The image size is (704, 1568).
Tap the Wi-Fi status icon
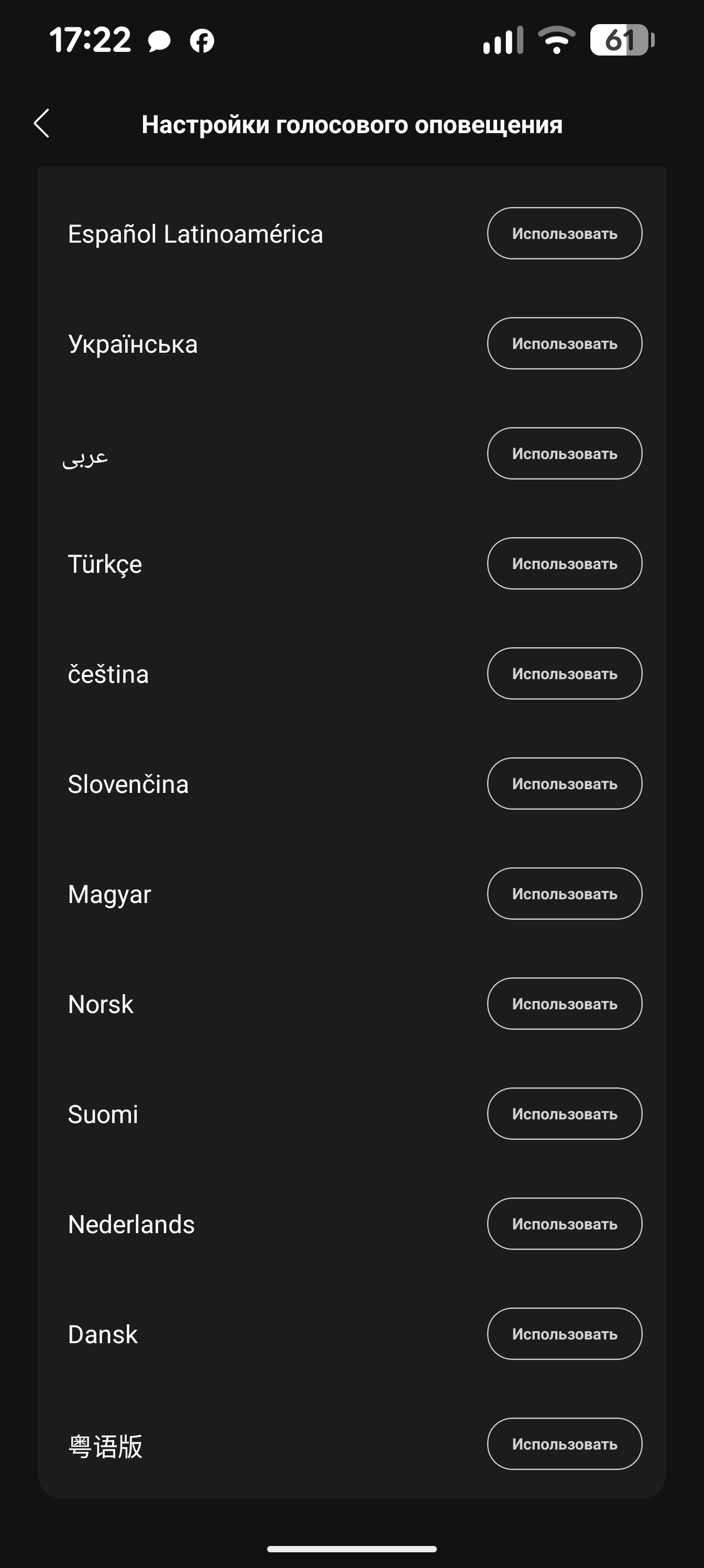tap(557, 40)
